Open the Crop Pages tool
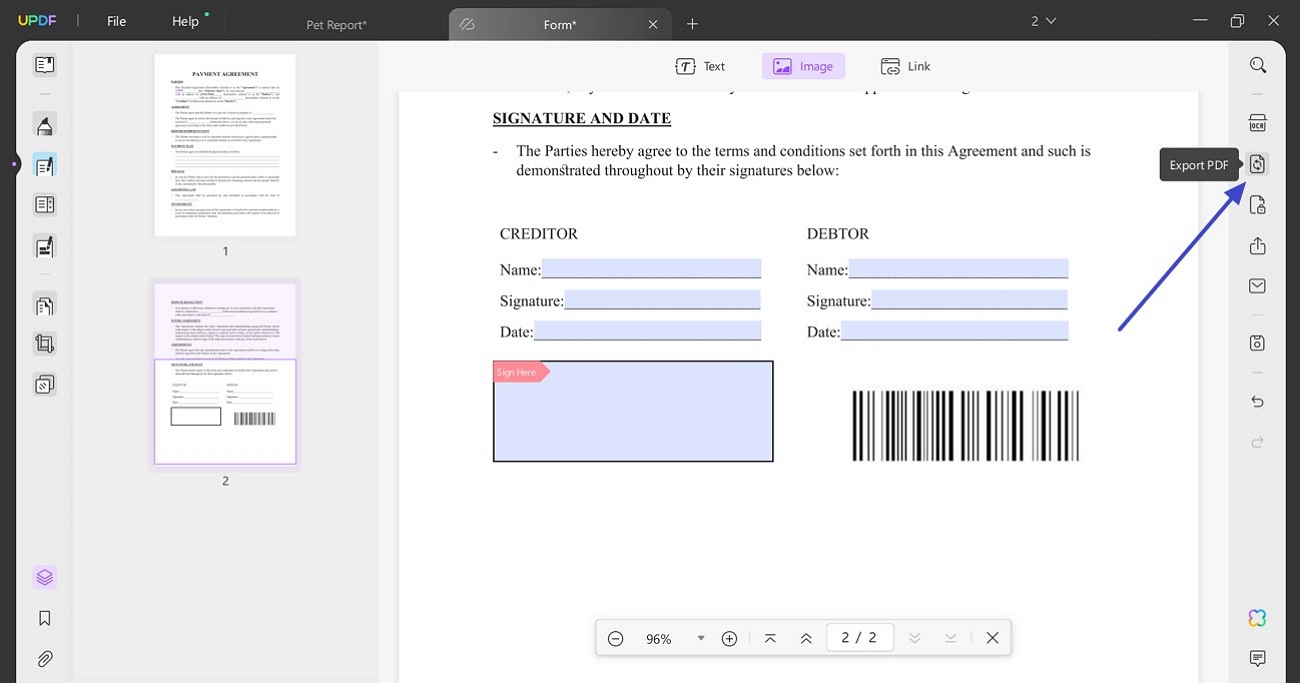 click(44, 343)
